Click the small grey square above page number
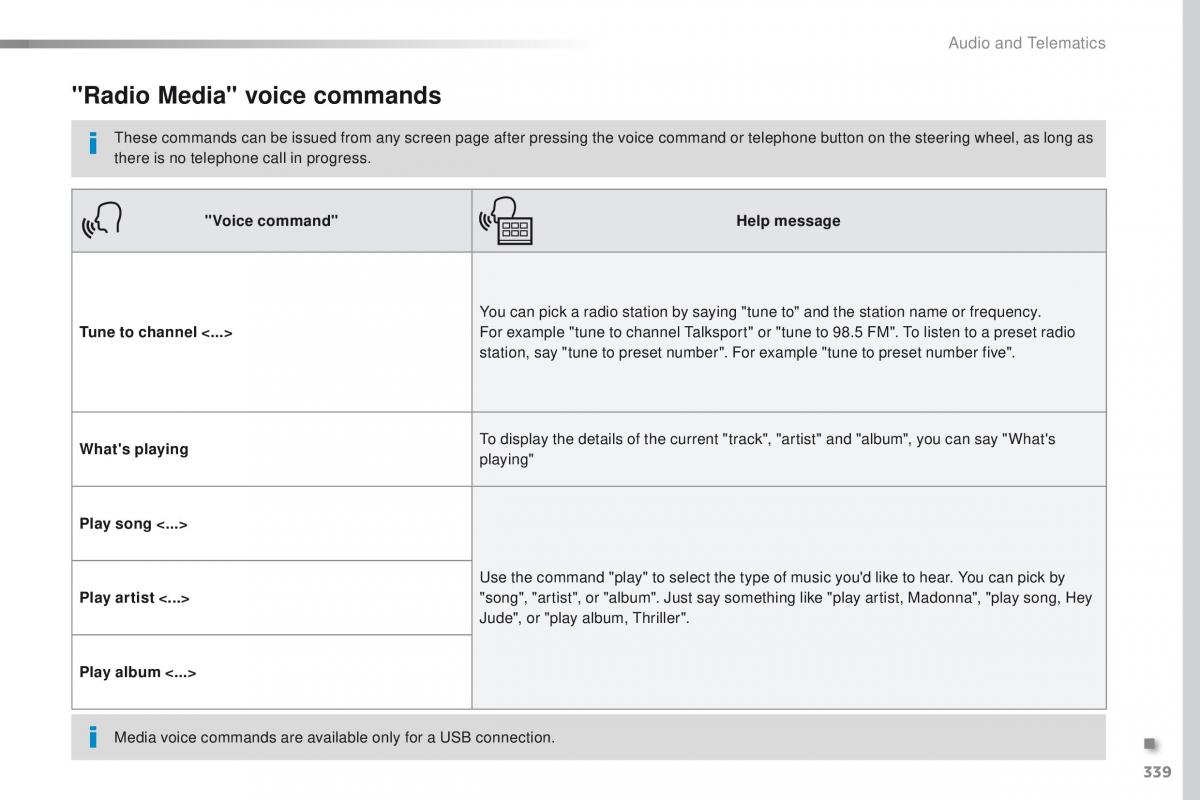The height and width of the screenshot is (800, 1200). 1150,743
